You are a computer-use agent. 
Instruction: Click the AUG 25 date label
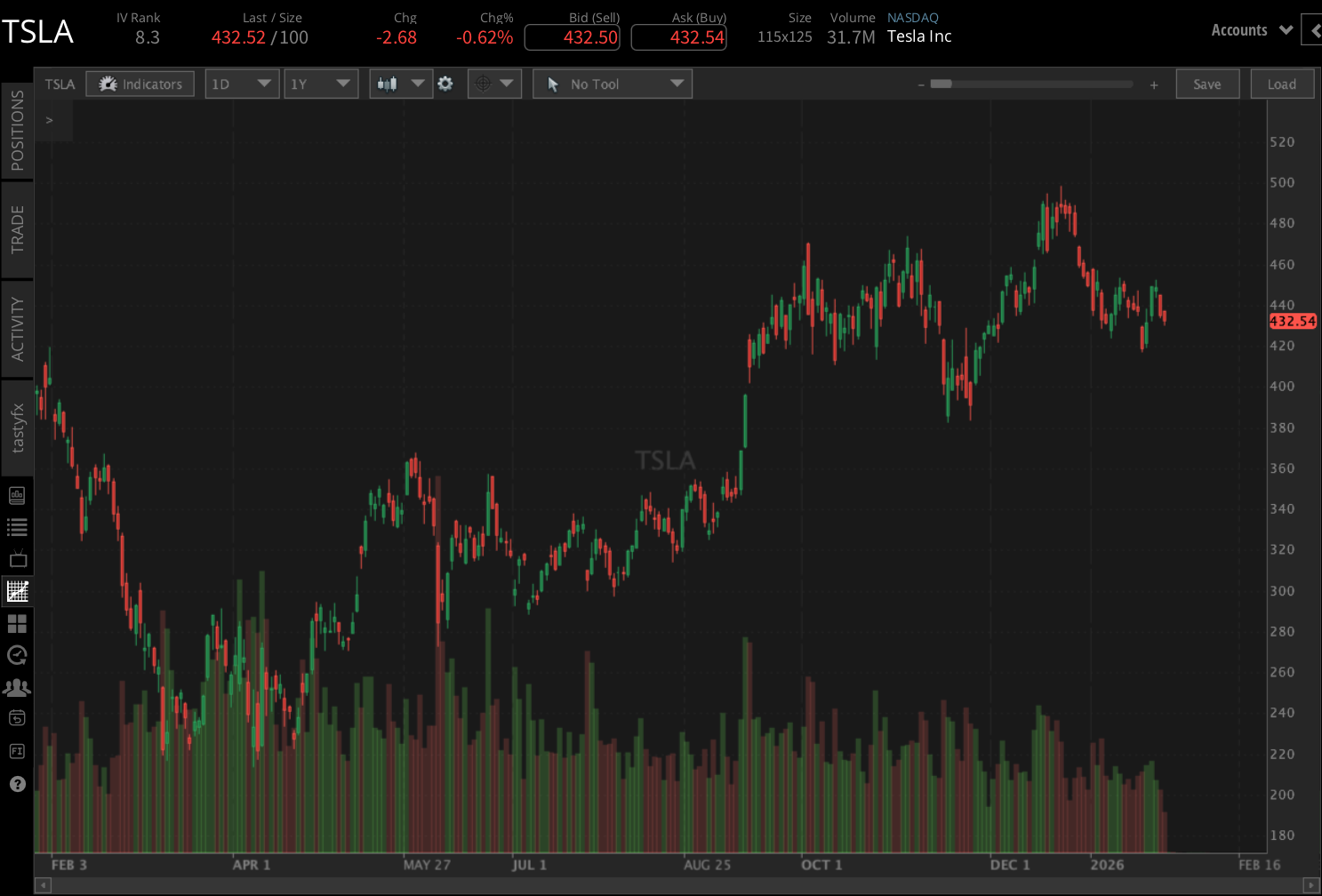[x=708, y=865]
